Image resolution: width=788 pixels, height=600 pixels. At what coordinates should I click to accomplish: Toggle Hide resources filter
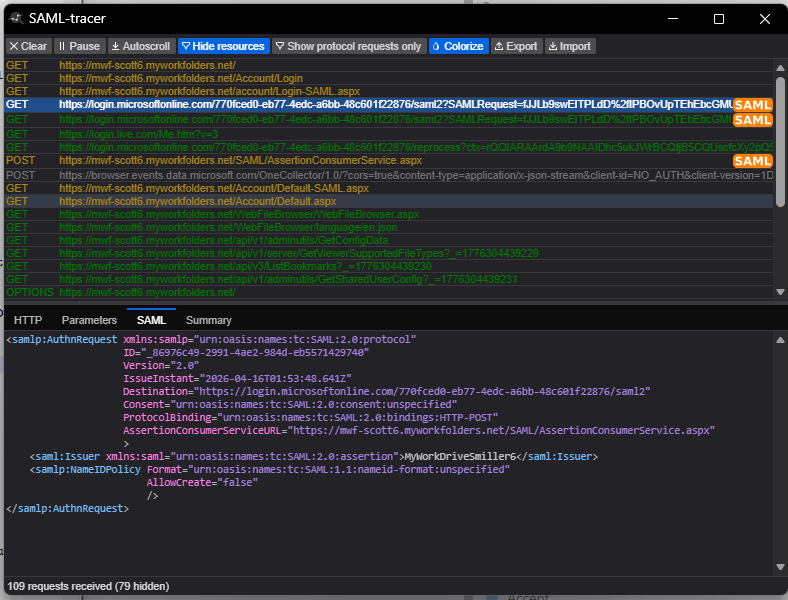tap(223, 46)
